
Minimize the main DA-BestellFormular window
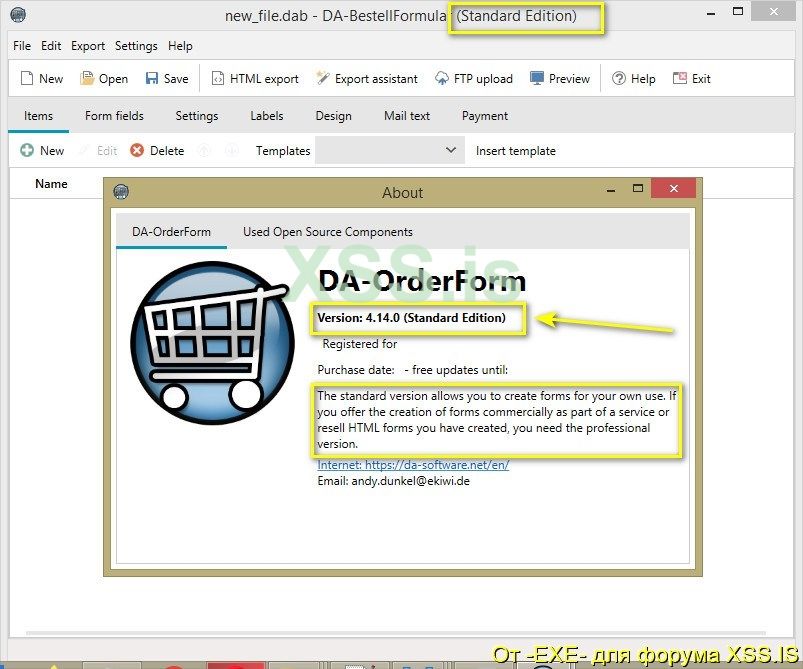(x=711, y=13)
